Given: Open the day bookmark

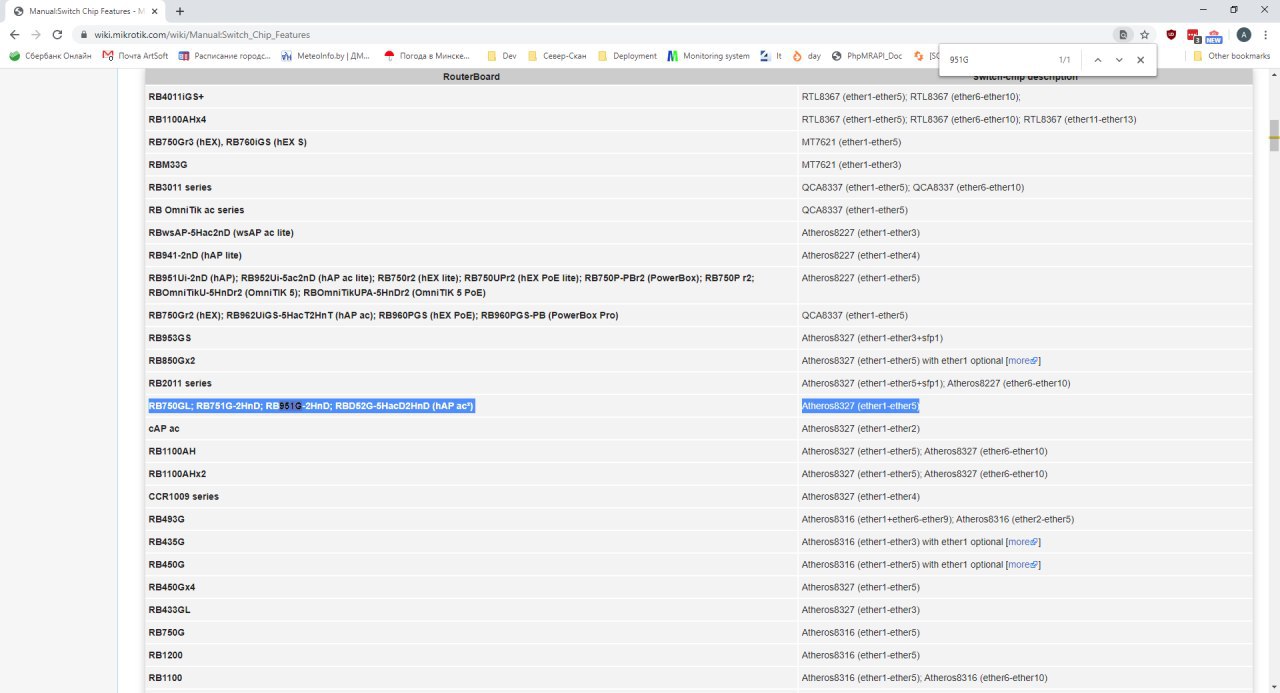Looking at the screenshot, I should coord(806,56).
